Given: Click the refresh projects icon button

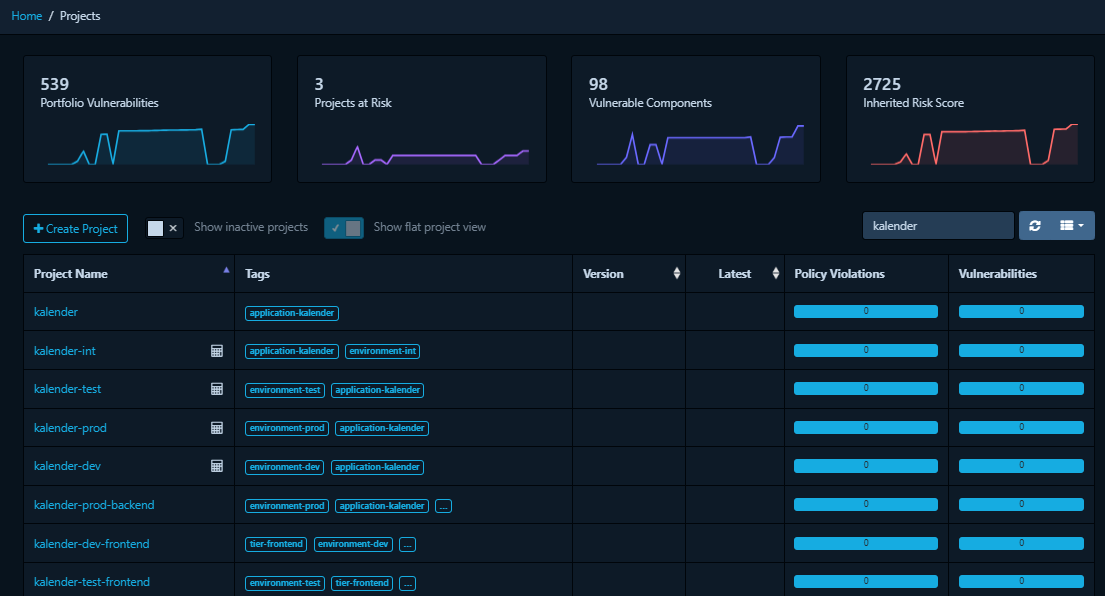Looking at the screenshot, I should tap(1035, 226).
